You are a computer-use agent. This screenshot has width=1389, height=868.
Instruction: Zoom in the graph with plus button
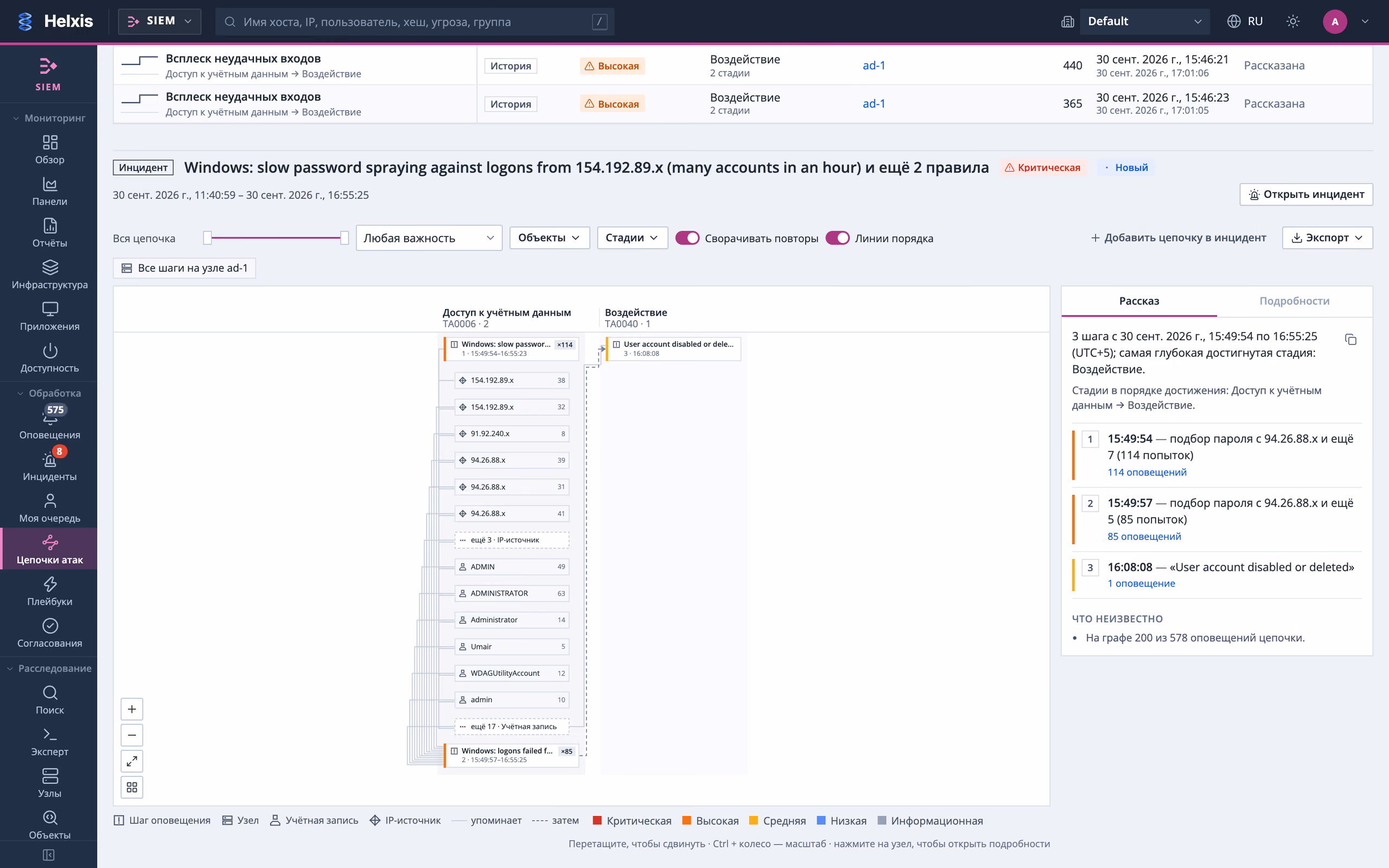click(132, 709)
